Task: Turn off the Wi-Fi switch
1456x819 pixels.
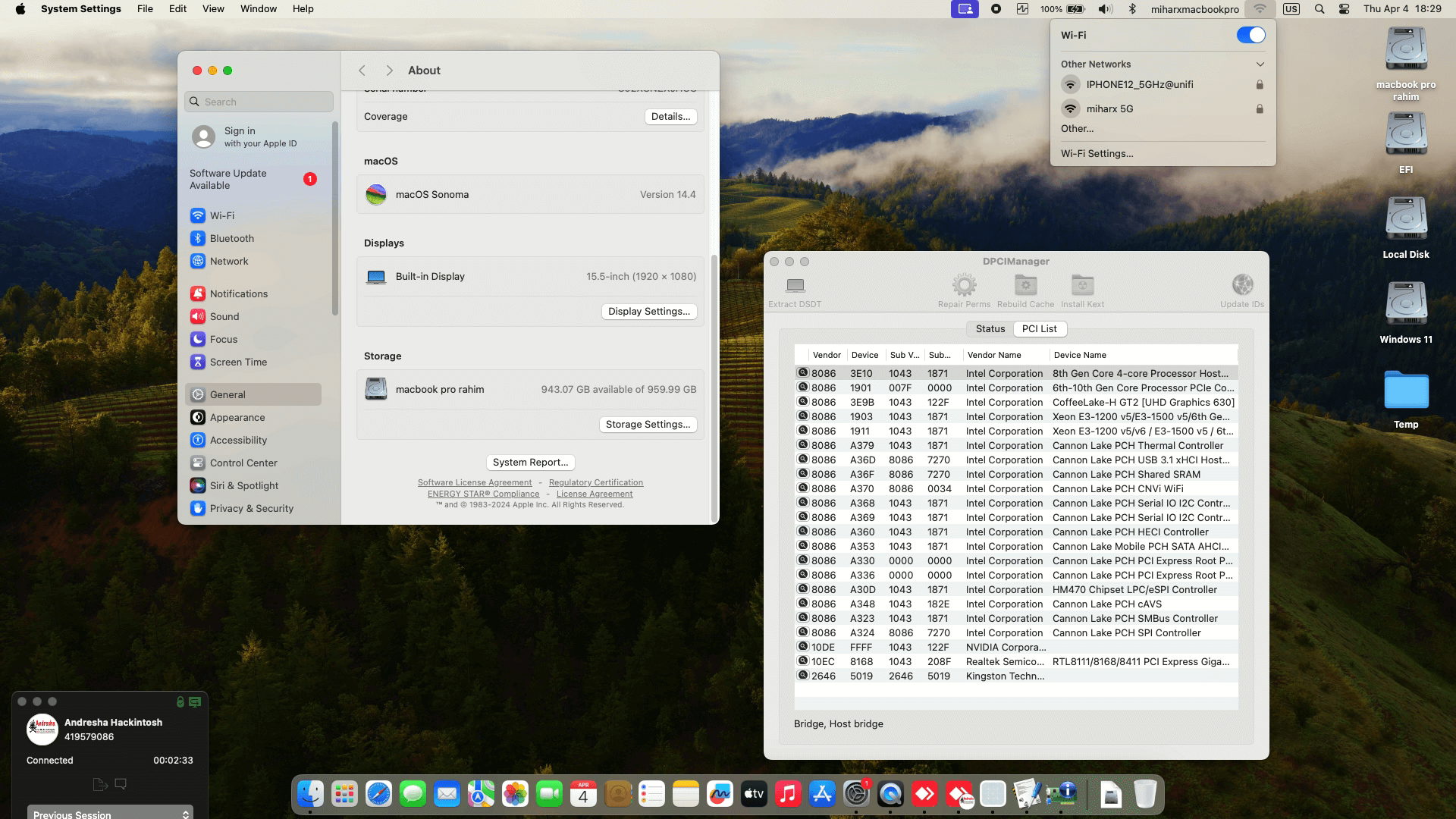Action: (1250, 35)
